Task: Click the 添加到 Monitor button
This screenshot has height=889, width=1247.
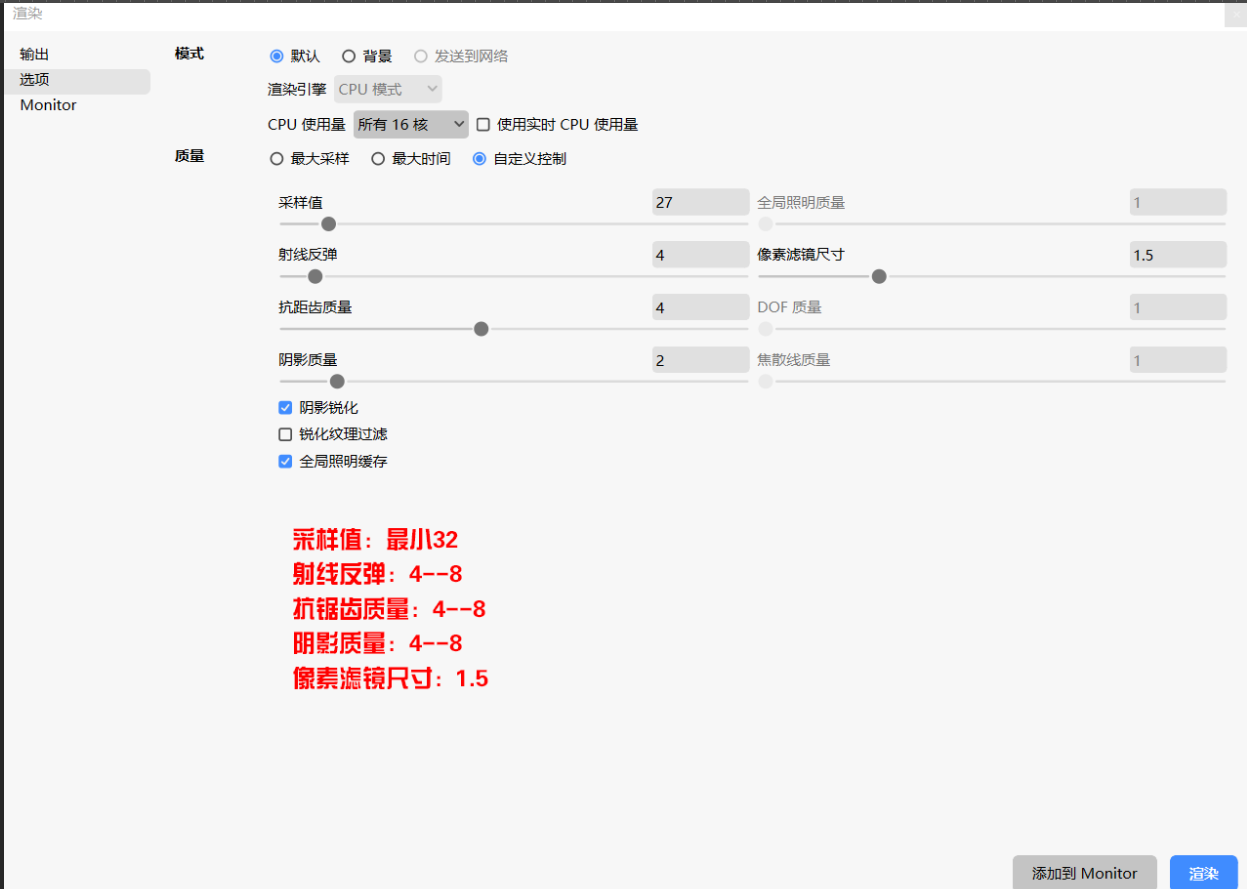Action: 1084,873
